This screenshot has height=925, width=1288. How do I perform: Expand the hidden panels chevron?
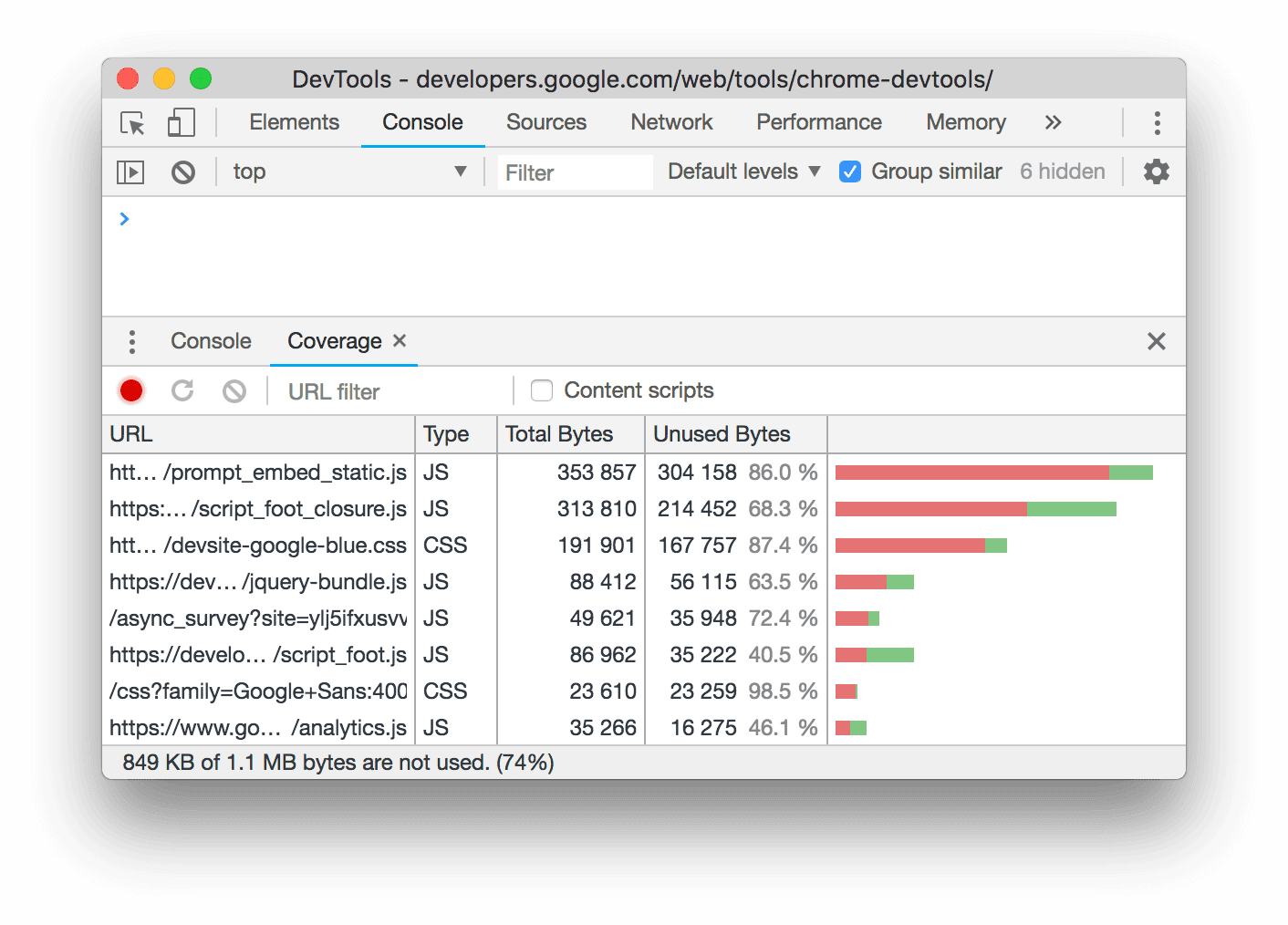(x=1054, y=122)
